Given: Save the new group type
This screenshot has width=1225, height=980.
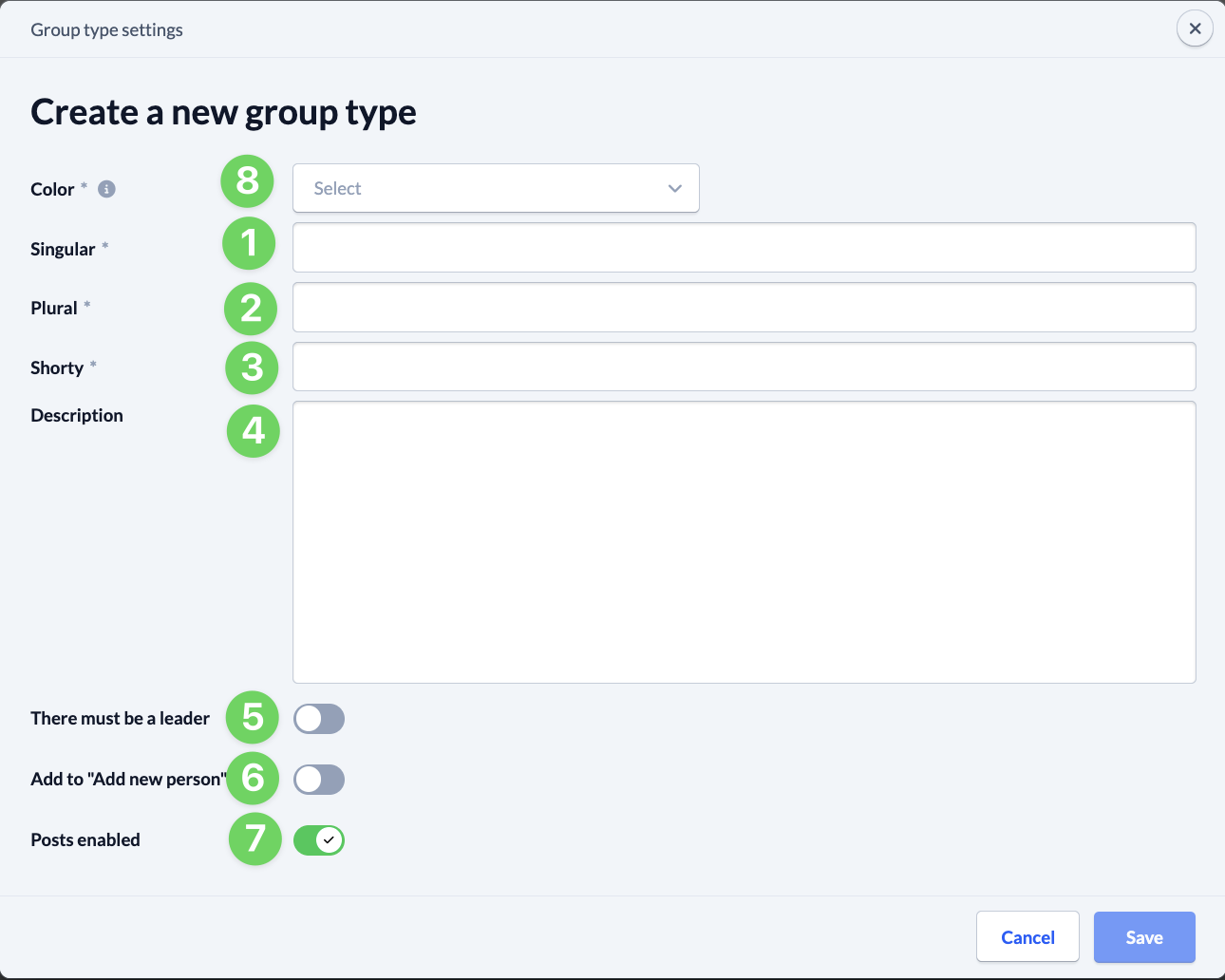Looking at the screenshot, I should coord(1143,937).
